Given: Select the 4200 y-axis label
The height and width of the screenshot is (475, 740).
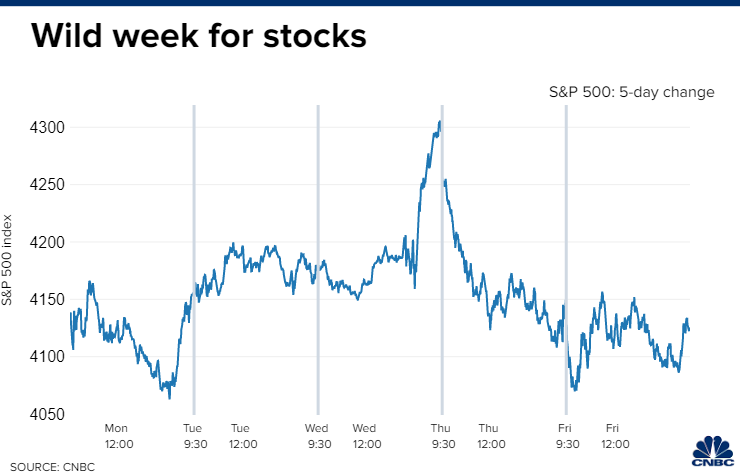Looking at the screenshot, I should point(47,242).
